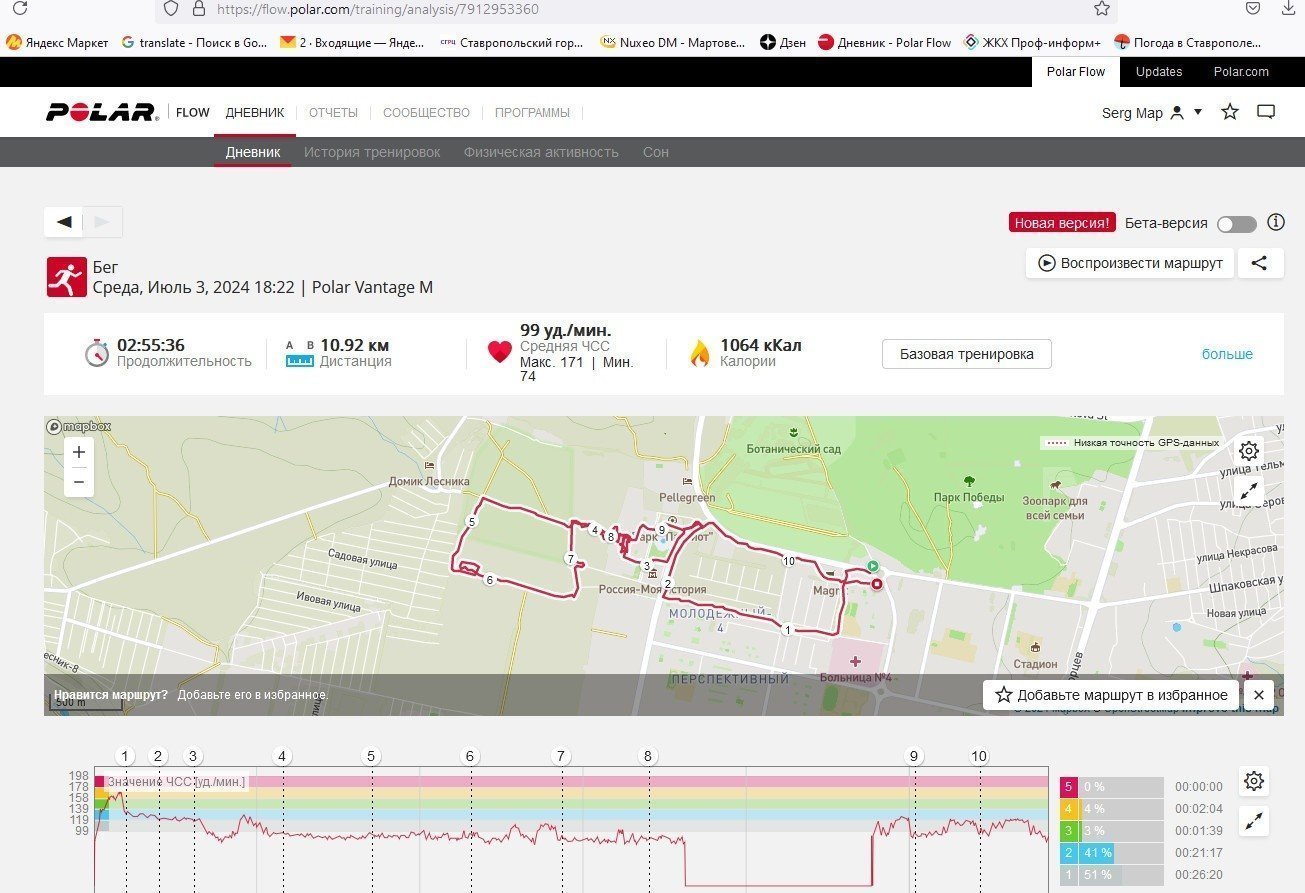Switch to the Сон tab
Viewport: 1305px width, 893px height.
point(656,152)
